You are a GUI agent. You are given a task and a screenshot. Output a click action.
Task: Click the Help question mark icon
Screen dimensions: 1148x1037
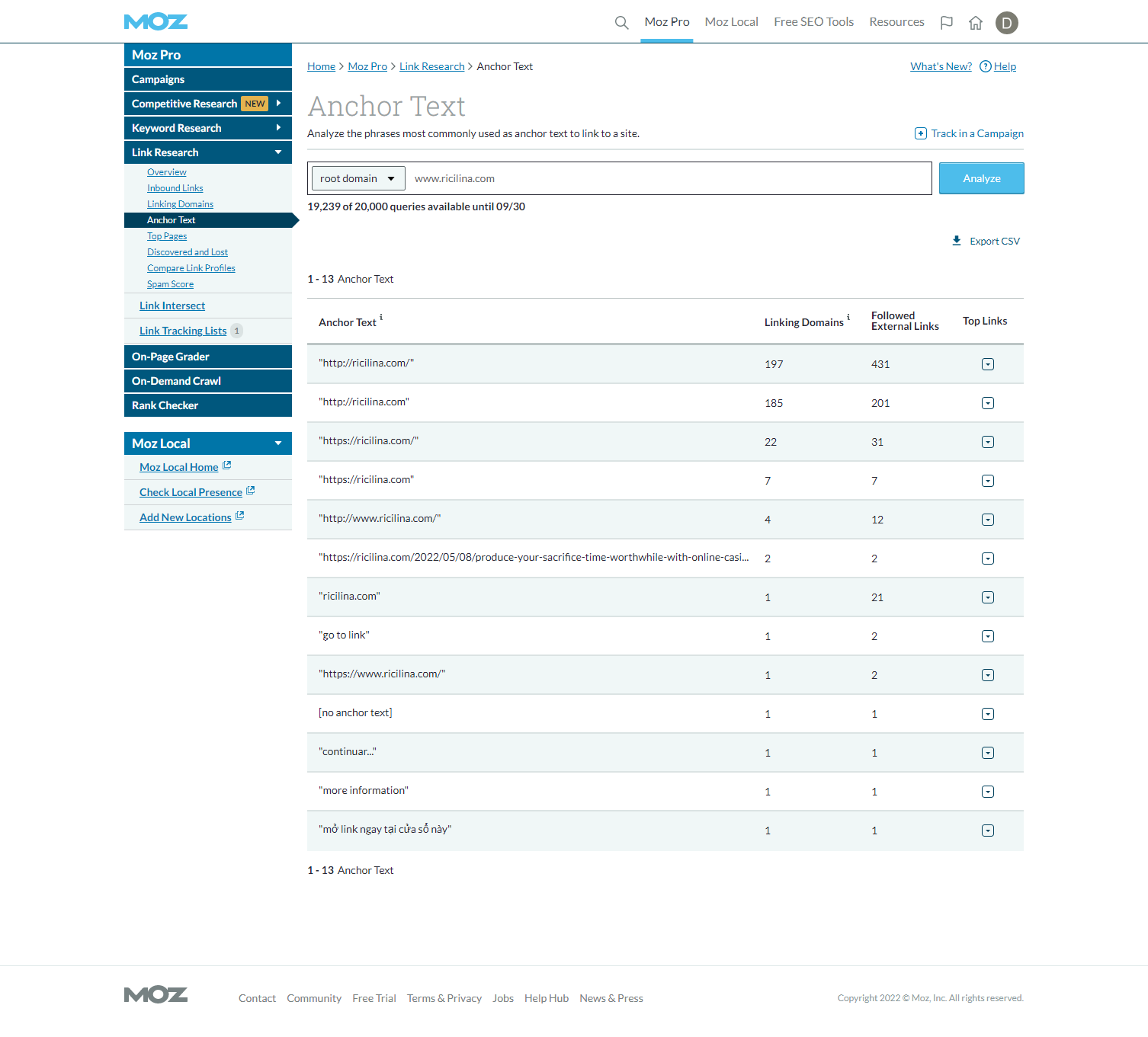pyautogui.click(x=986, y=66)
